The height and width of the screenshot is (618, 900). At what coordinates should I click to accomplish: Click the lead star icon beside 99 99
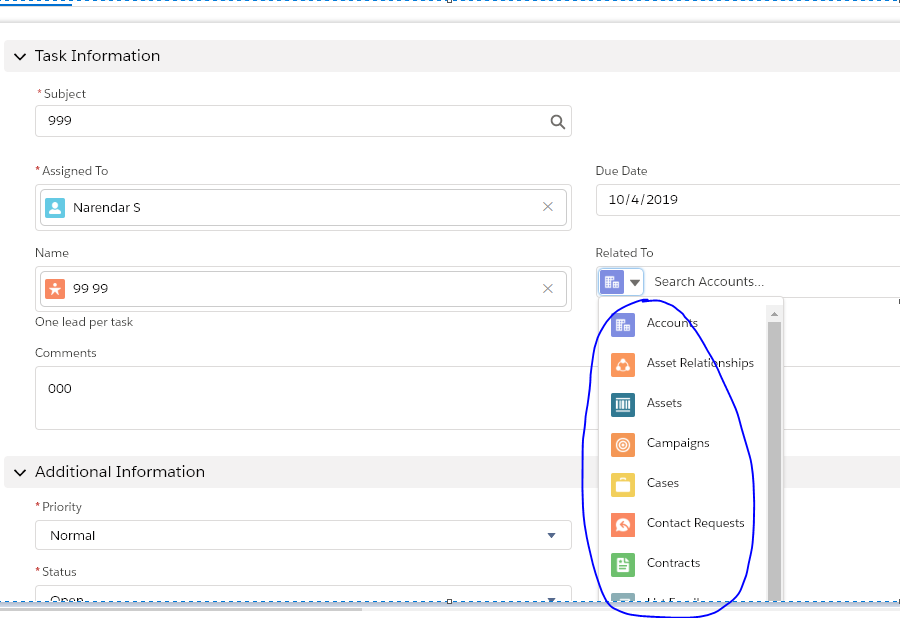tap(55, 289)
